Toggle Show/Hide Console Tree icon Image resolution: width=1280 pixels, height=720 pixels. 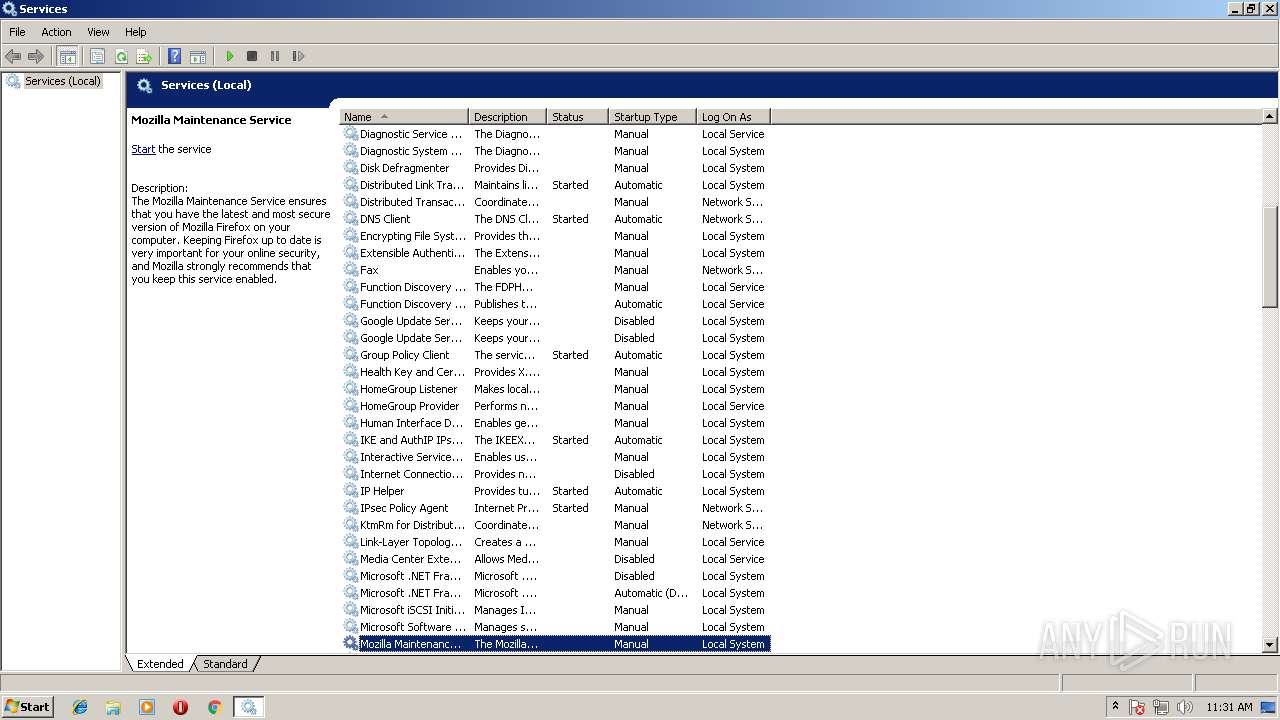[x=68, y=56]
